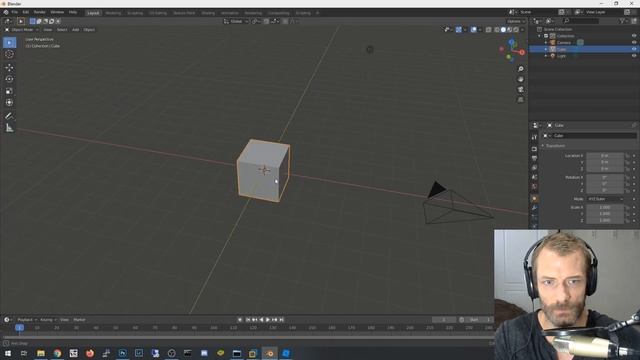Viewport: 640px width, 360px height.
Task: Hide the Cube object in outliner
Action: point(634,49)
